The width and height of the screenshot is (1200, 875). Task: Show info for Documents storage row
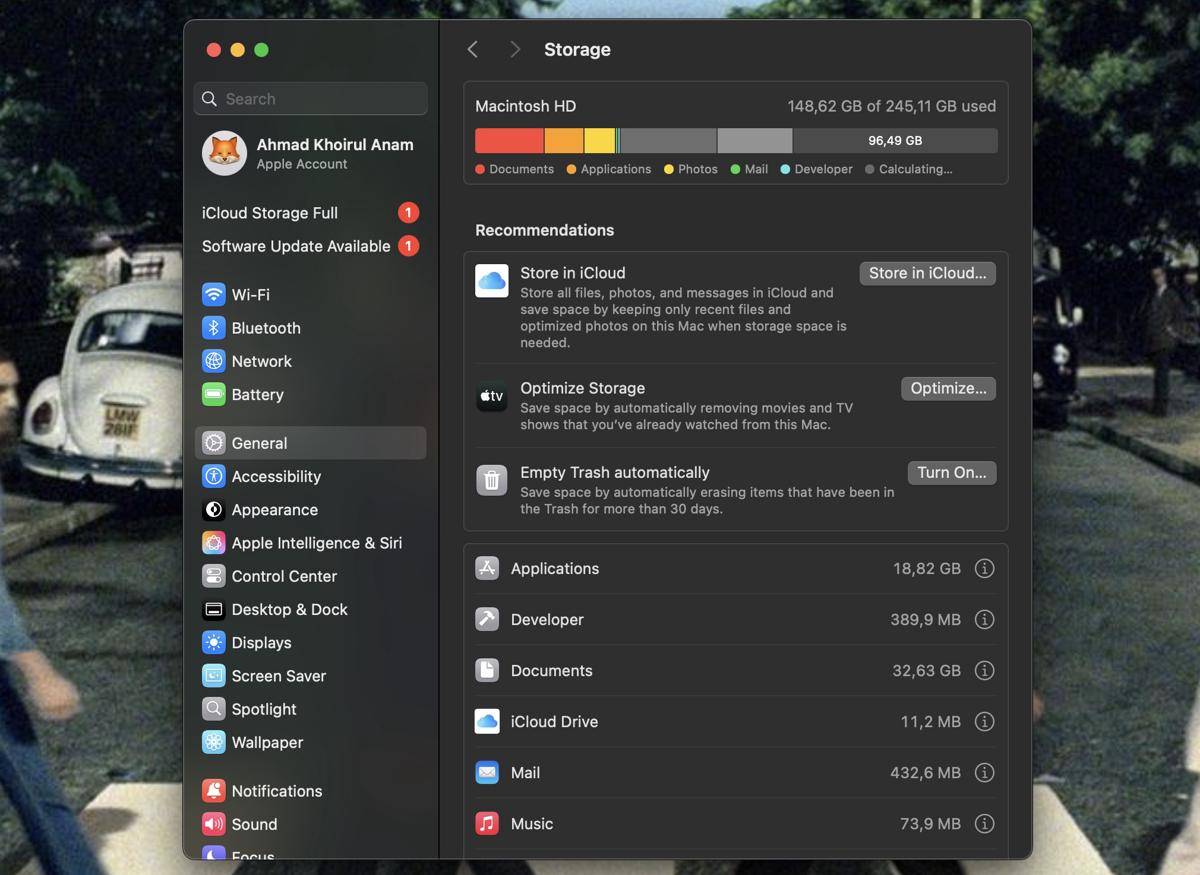point(984,670)
